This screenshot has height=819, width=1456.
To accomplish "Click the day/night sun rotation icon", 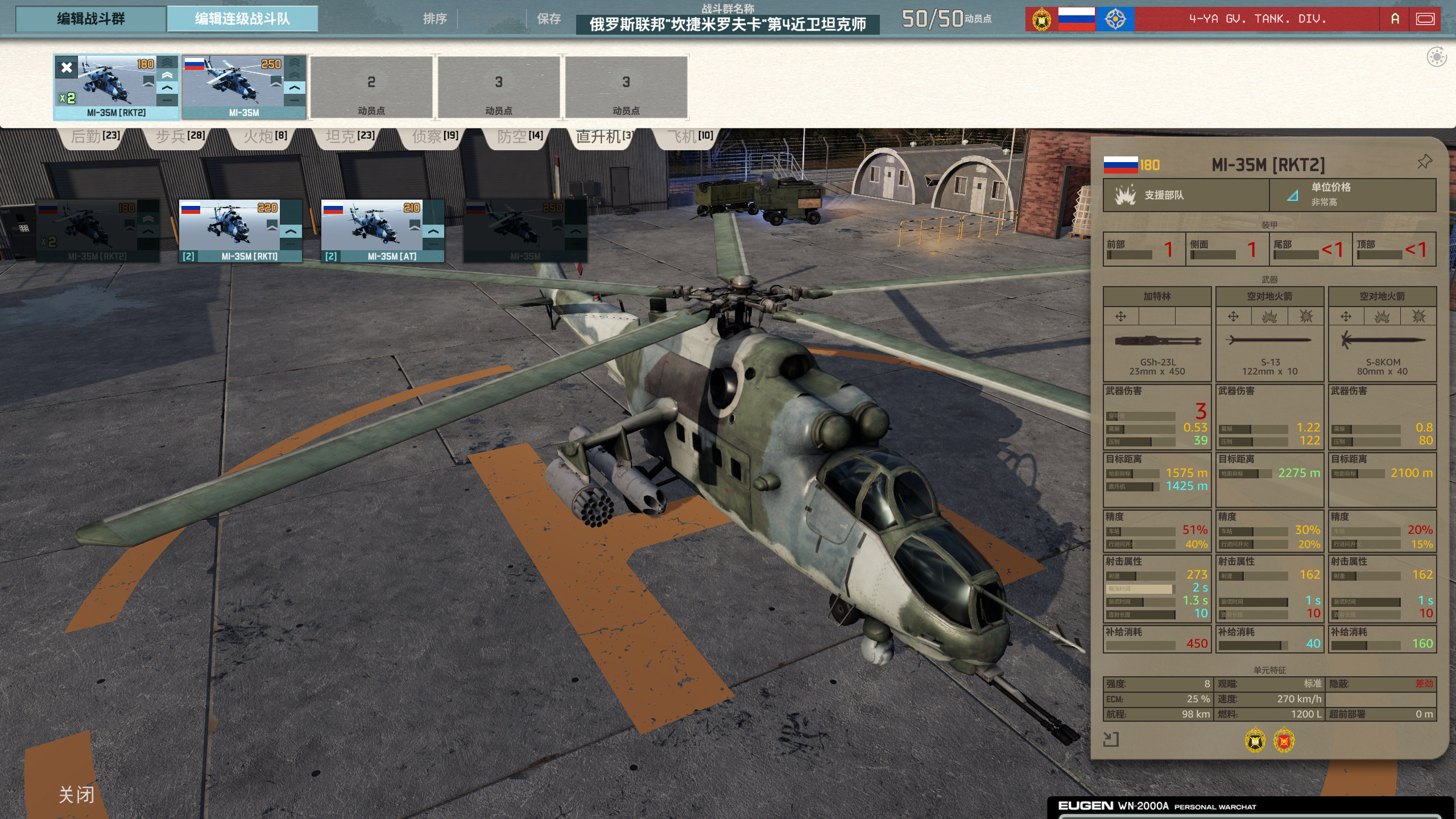I will tap(1437, 57).
